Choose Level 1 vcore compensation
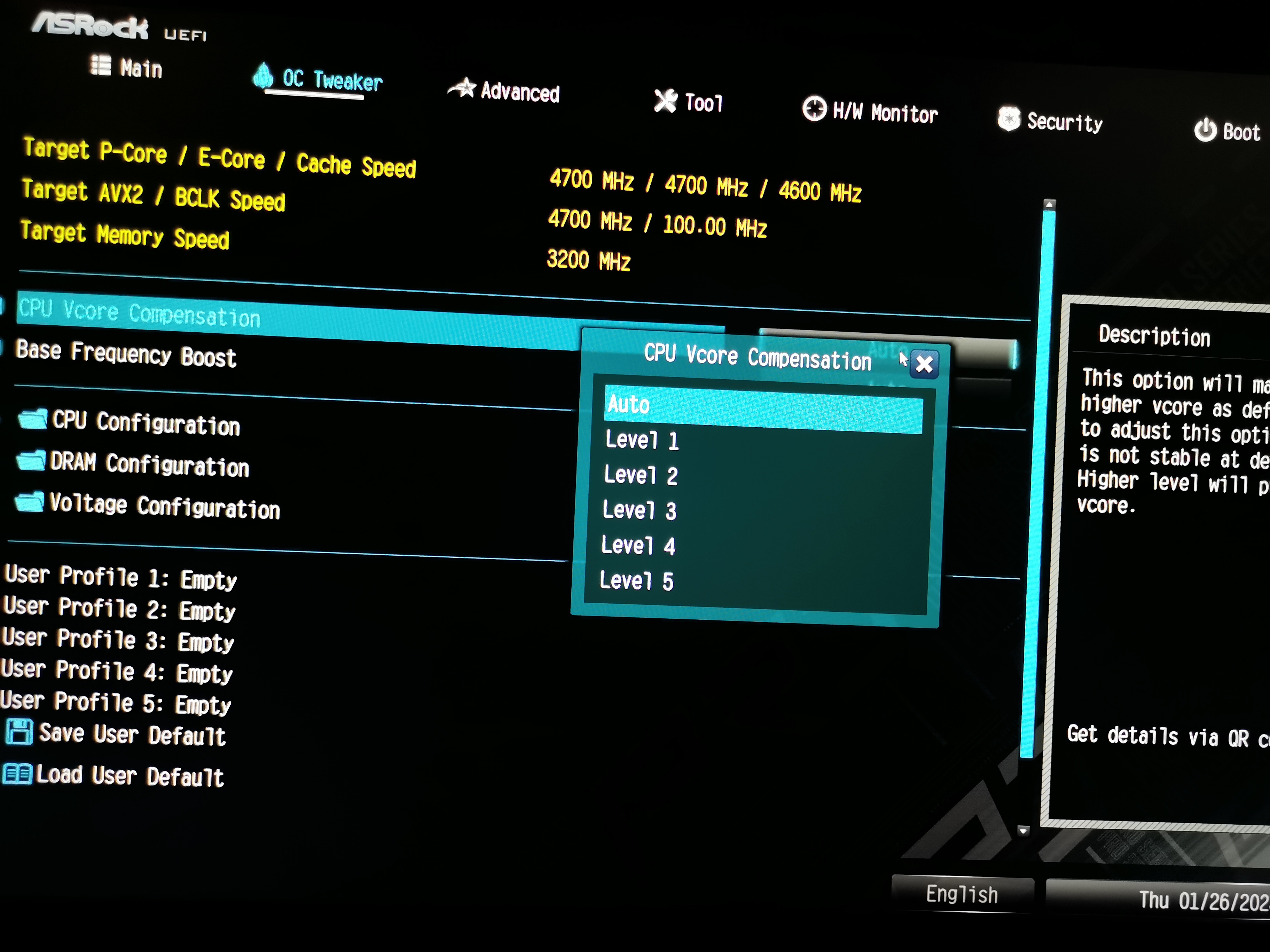 [x=642, y=441]
